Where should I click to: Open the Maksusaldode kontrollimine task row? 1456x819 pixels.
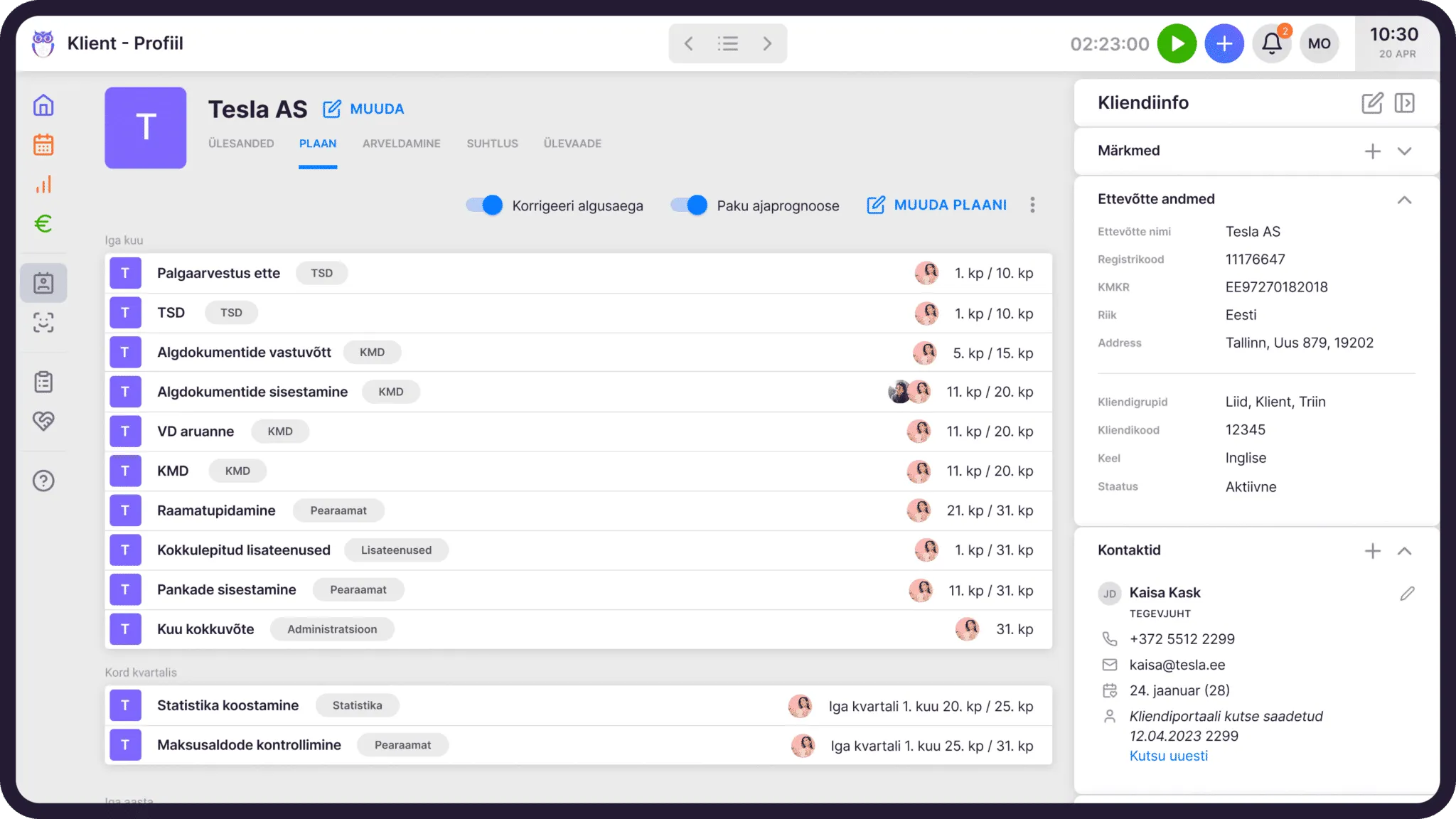tap(579, 745)
